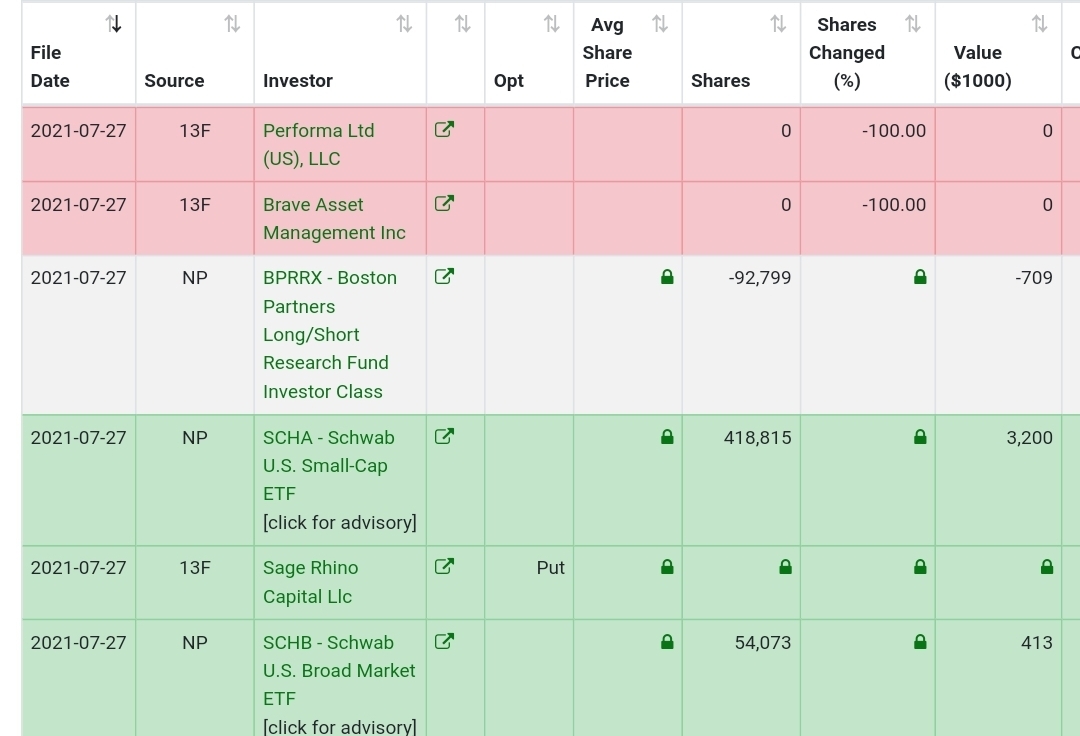This screenshot has width=1080, height=736.
Task: Click lock icon in Sage Rhino Shares cell
Action: click(x=785, y=568)
